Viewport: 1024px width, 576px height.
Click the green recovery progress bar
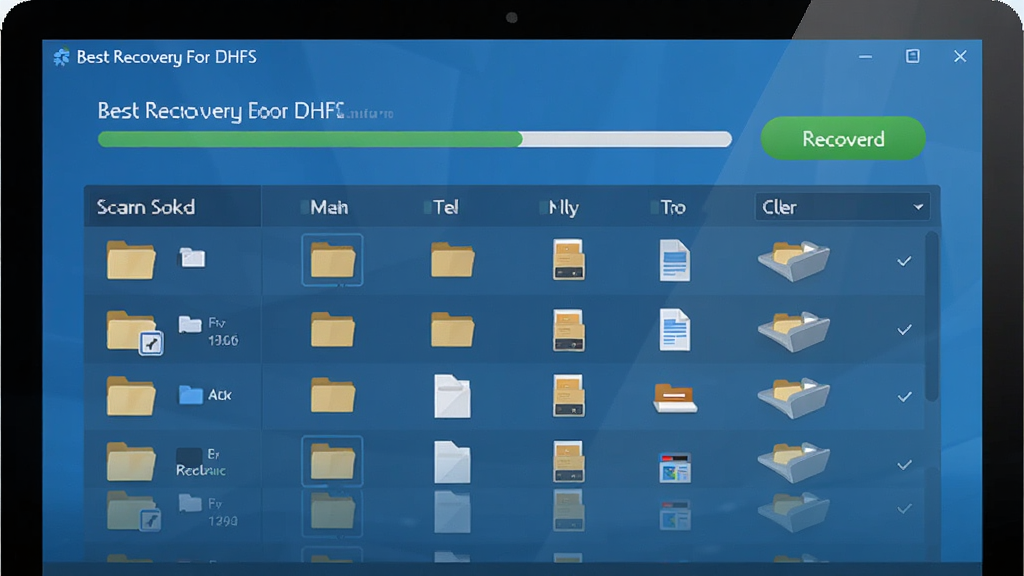(415, 139)
